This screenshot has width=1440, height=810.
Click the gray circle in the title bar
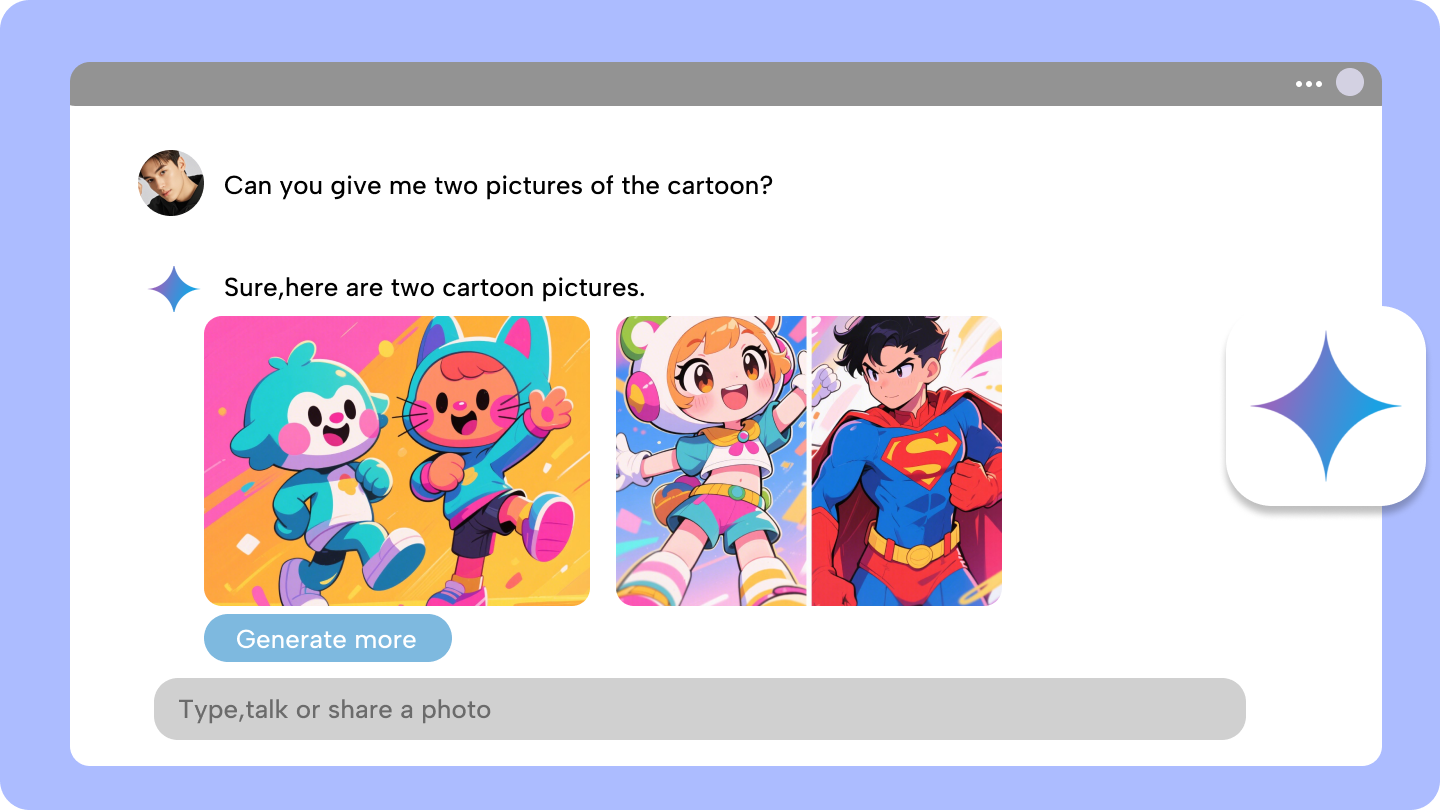tap(1350, 83)
